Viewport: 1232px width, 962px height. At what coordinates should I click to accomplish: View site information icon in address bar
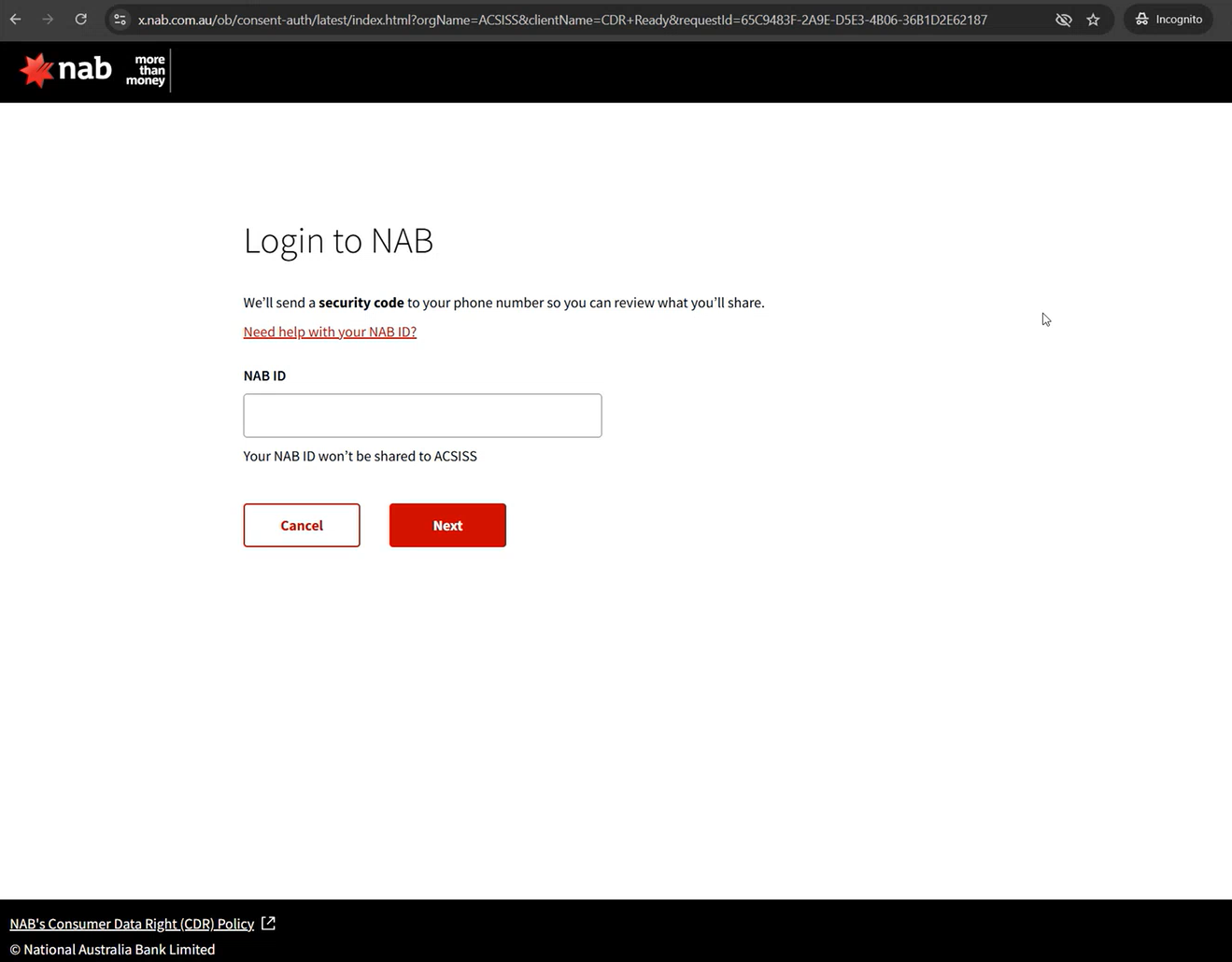click(120, 20)
